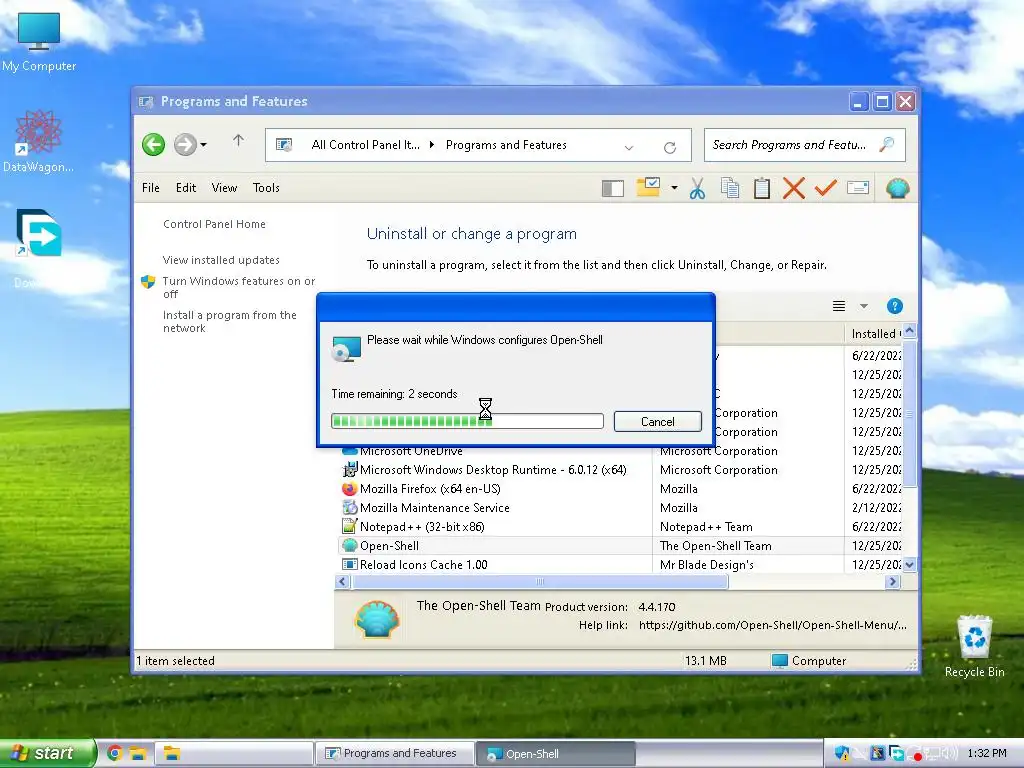Open Recycle Bin desktop icon

coord(974,646)
